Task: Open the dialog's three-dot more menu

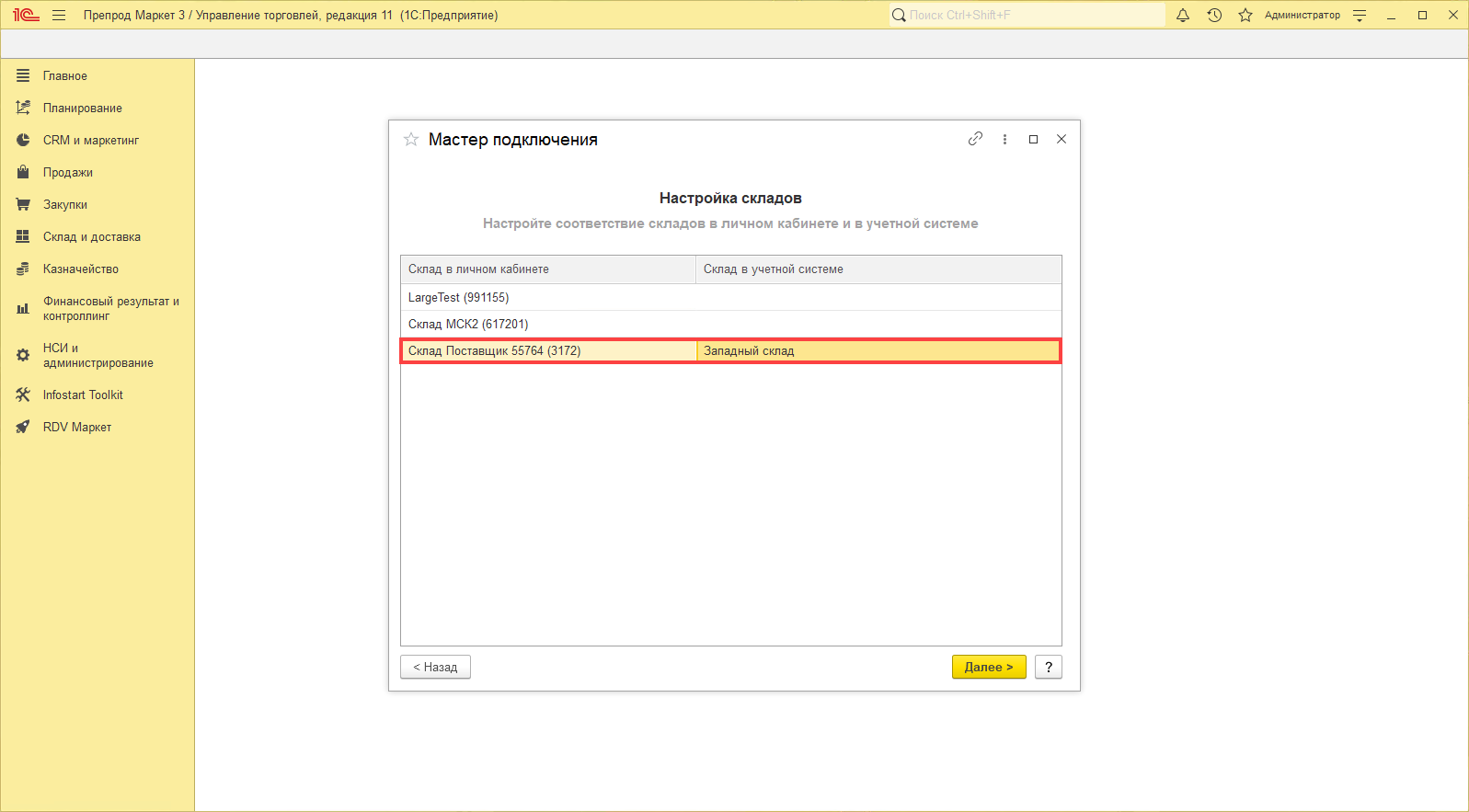Action: pyautogui.click(x=1004, y=139)
